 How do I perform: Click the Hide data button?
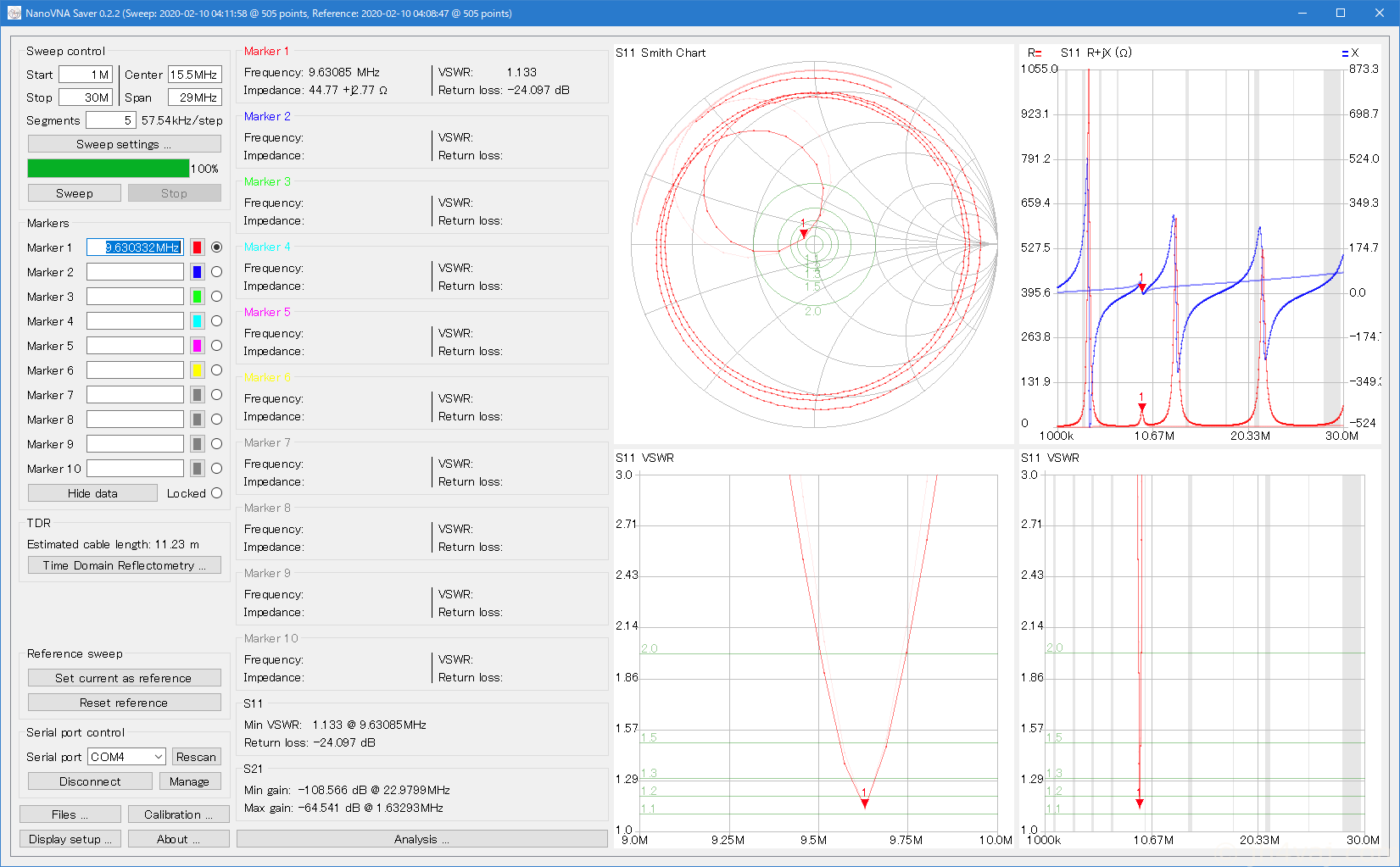point(92,493)
